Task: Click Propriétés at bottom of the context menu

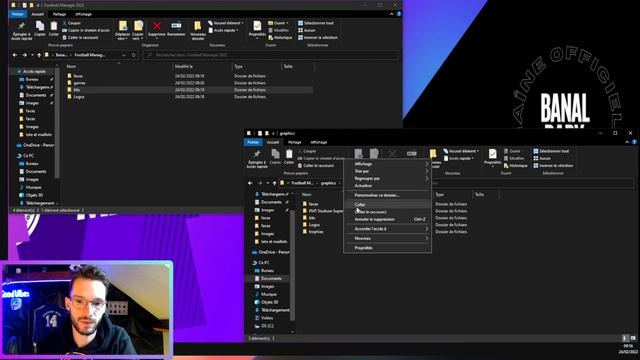Action: pyautogui.click(x=387, y=248)
